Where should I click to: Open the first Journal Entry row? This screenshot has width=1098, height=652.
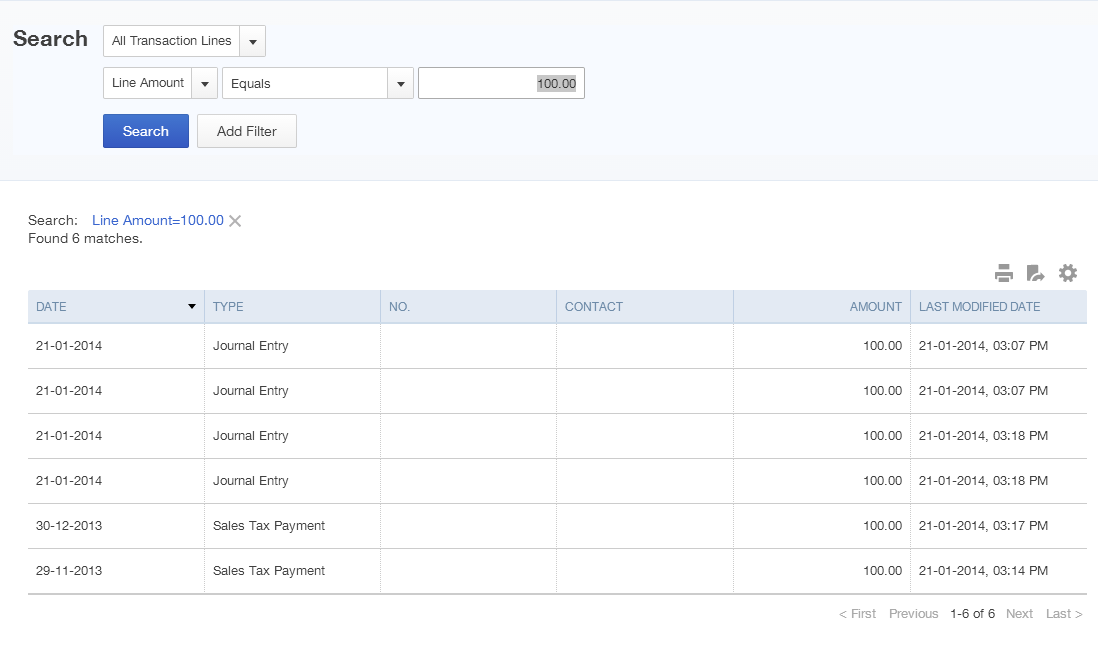point(250,346)
